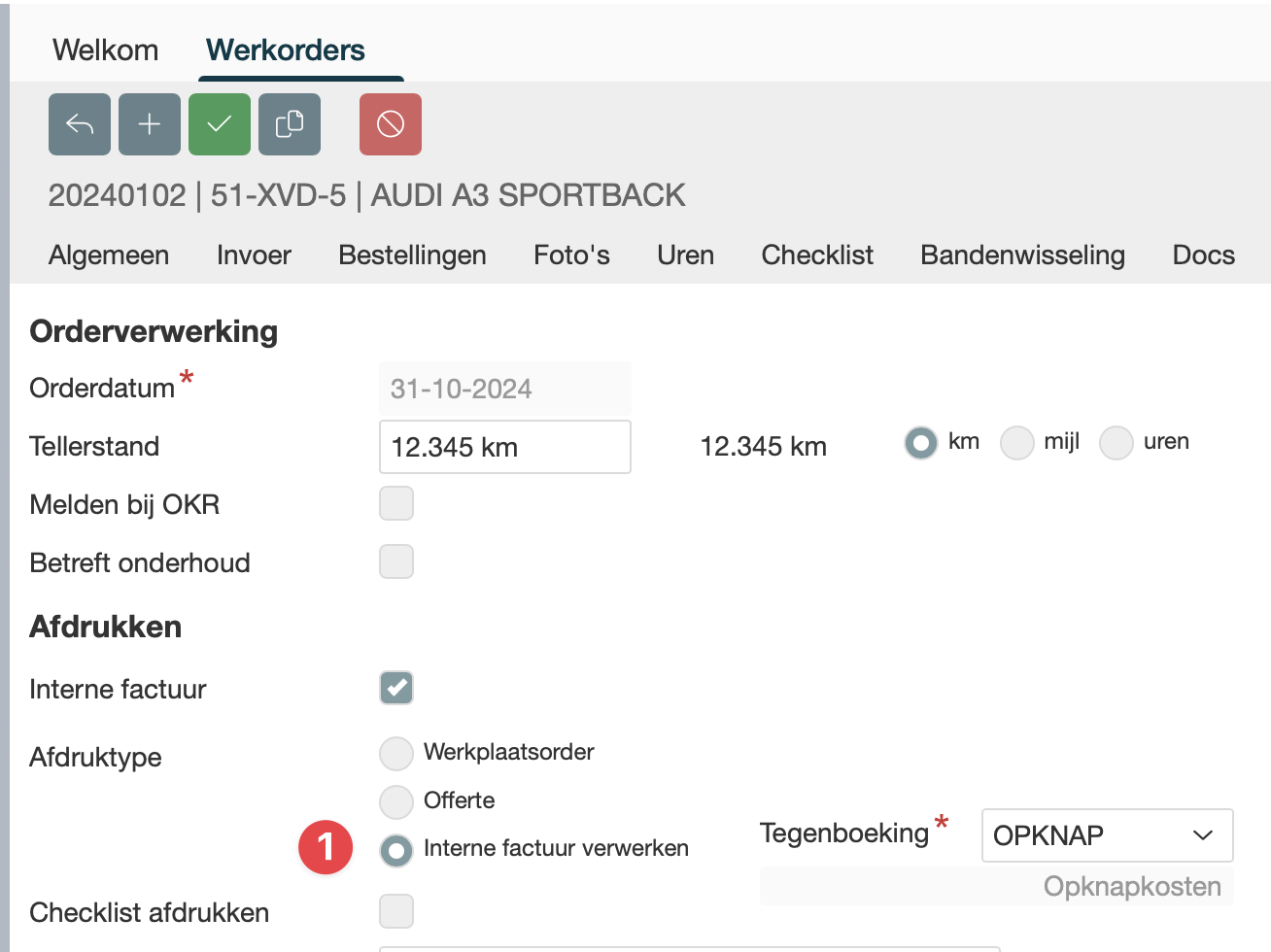Click the copy/duplicate toolbar icon
Image resolution: width=1271 pixels, height=952 pixels.
tap(290, 124)
